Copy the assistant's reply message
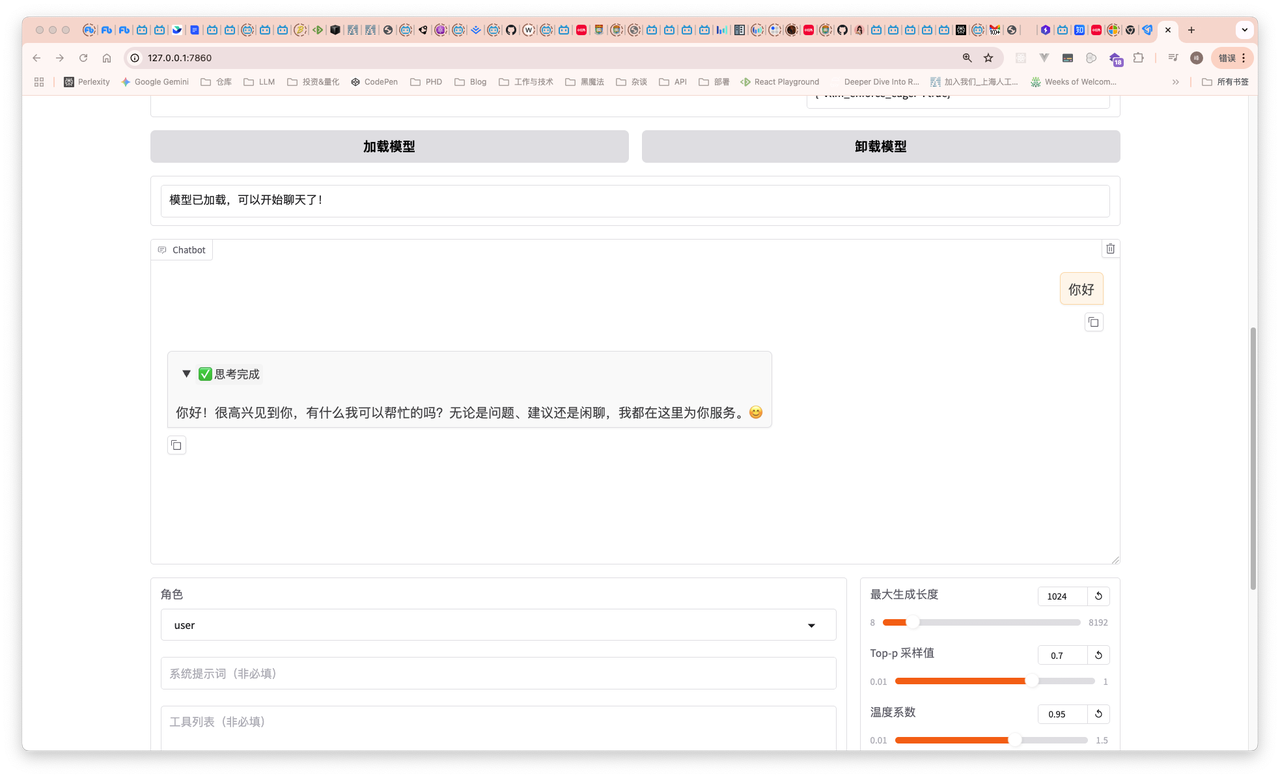Screen dimensions: 1280x778 176,445
